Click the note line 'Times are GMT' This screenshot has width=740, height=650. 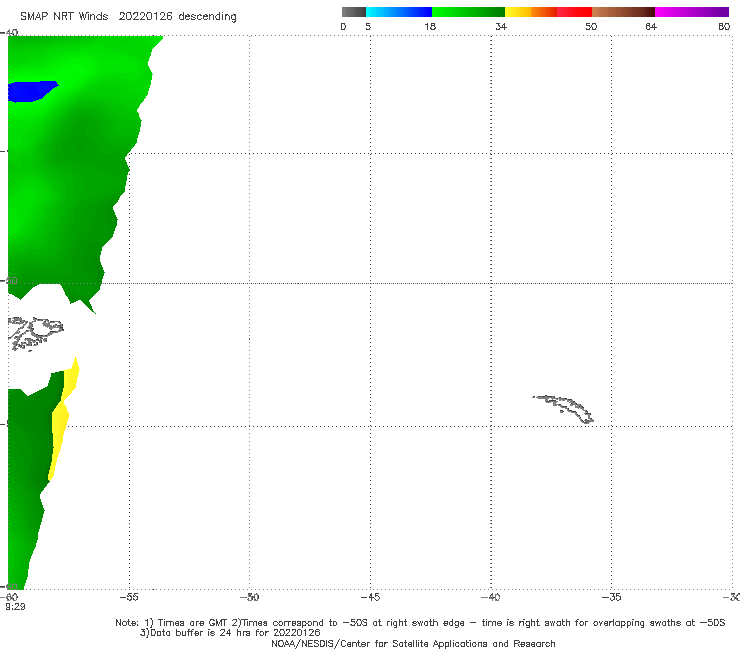click(x=420, y=623)
